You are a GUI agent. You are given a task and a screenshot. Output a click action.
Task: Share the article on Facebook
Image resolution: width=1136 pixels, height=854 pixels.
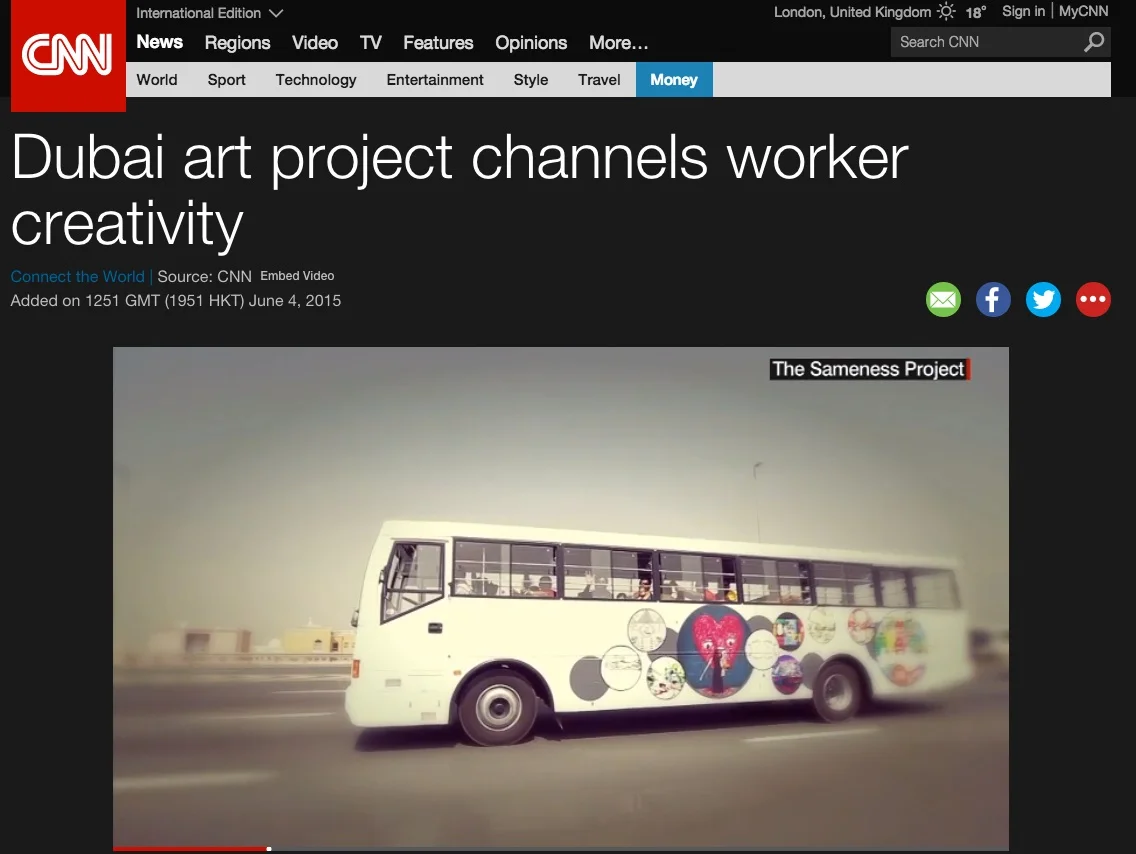993,299
